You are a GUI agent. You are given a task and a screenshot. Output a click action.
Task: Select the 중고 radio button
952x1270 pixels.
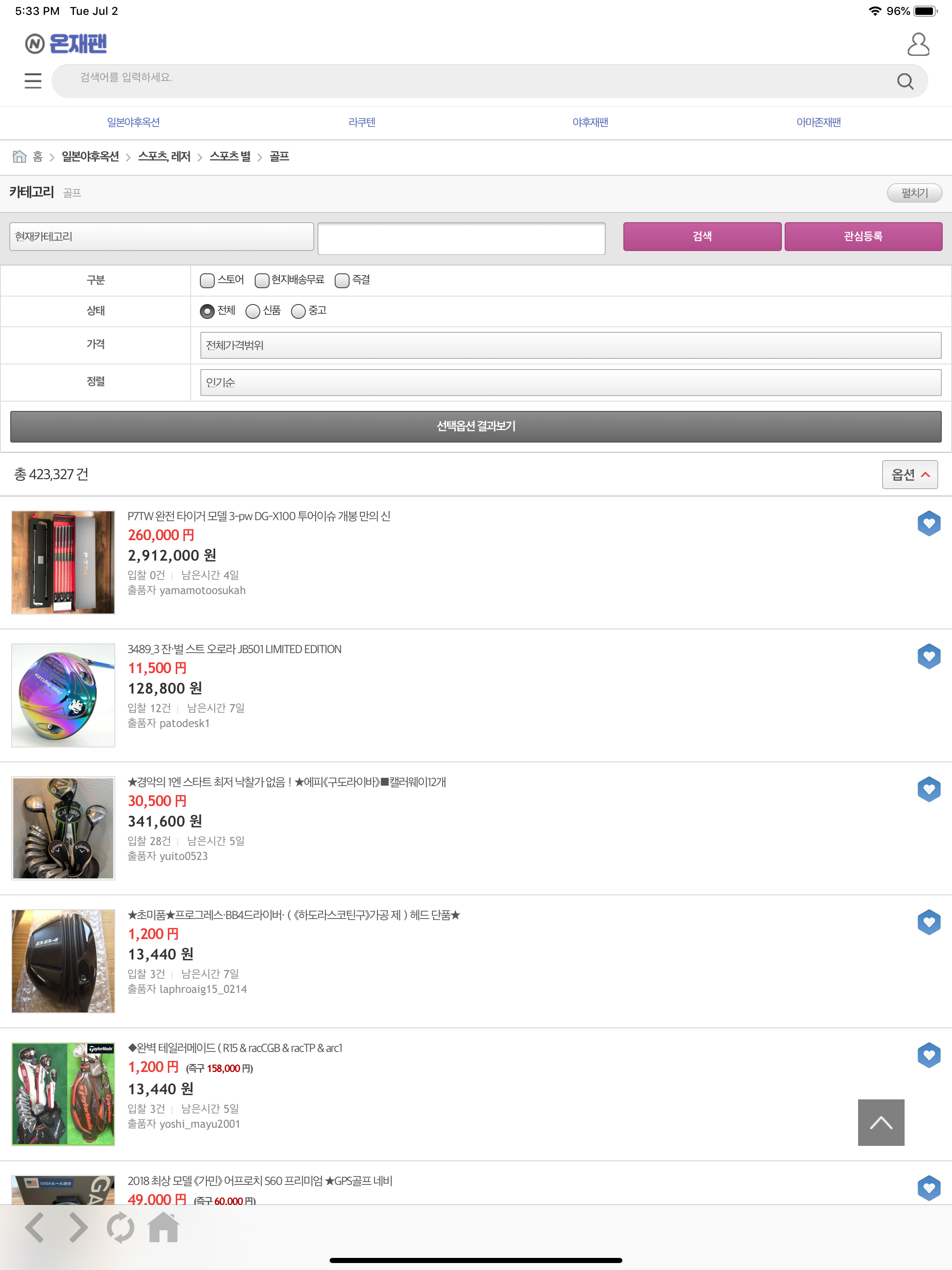(298, 311)
